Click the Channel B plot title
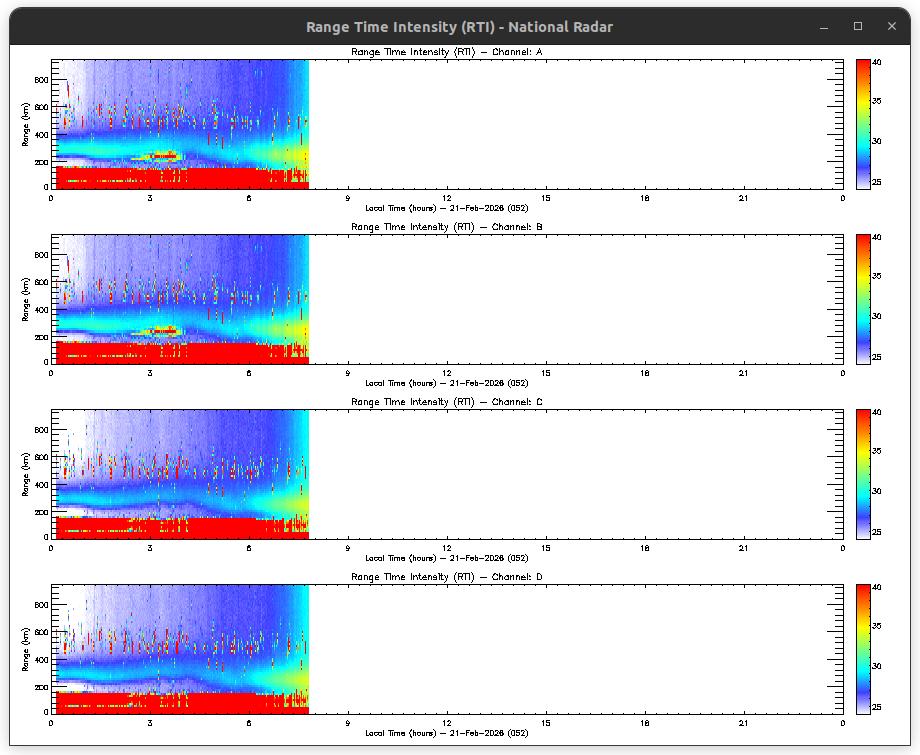This screenshot has width=920, height=755. click(x=446, y=227)
